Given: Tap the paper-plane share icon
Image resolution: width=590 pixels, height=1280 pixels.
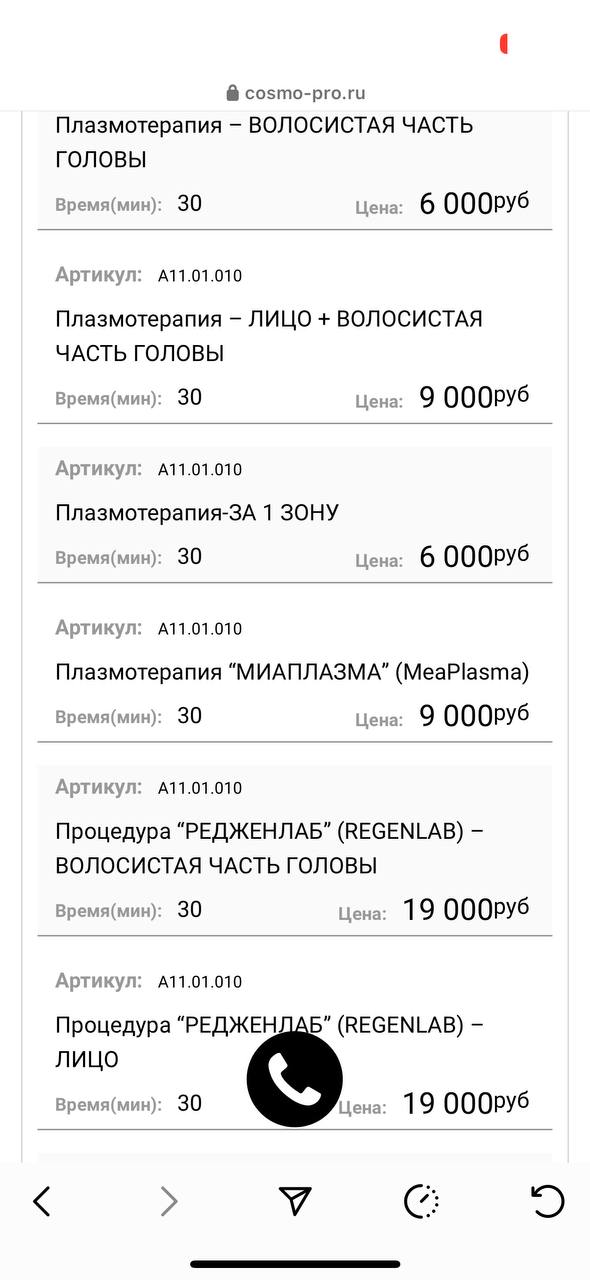Looking at the screenshot, I should (x=295, y=1201).
